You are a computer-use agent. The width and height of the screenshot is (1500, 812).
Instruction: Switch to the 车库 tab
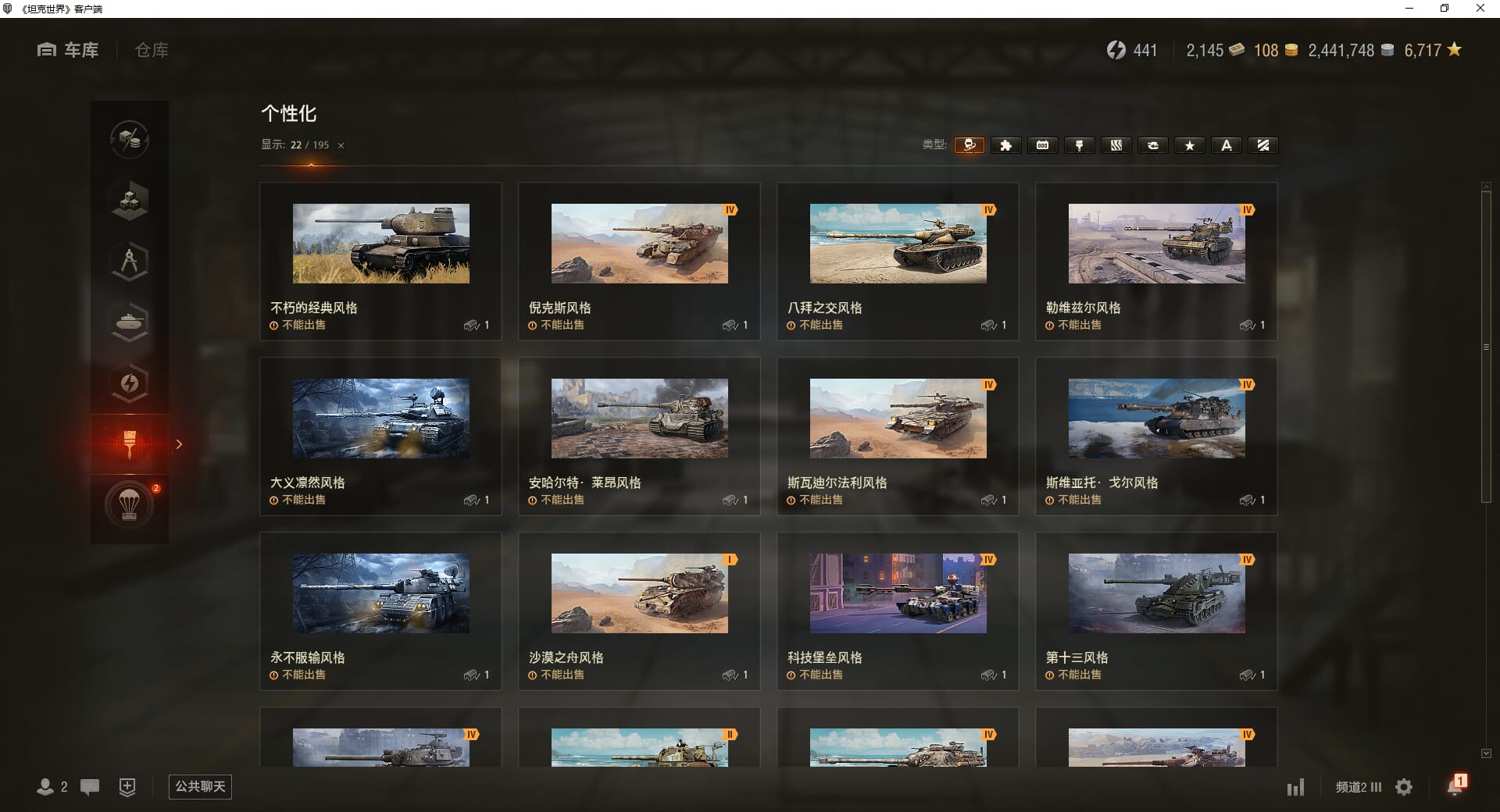click(x=69, y=50)
